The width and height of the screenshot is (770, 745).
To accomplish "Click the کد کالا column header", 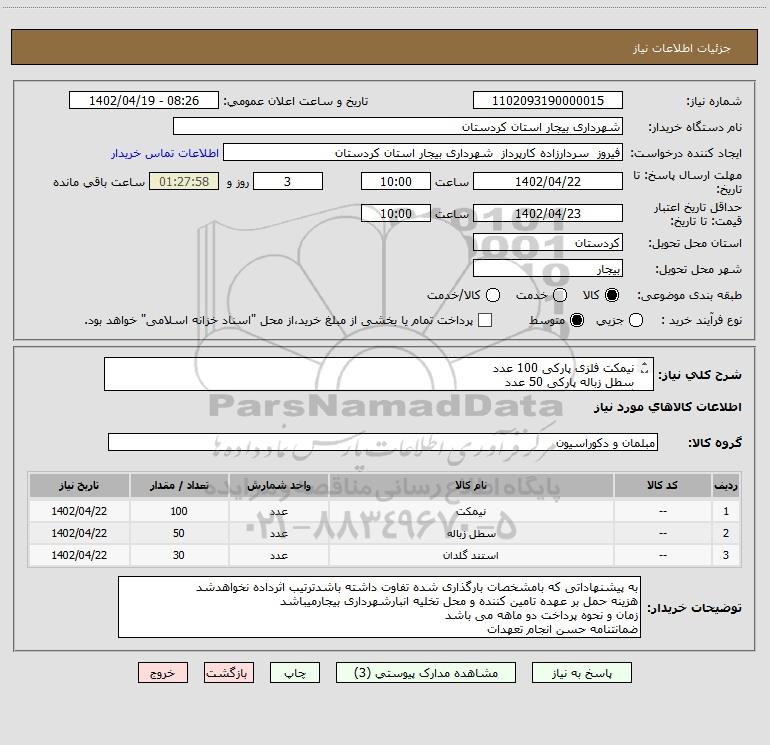I will pyautogui.click(x=662, y=485).
